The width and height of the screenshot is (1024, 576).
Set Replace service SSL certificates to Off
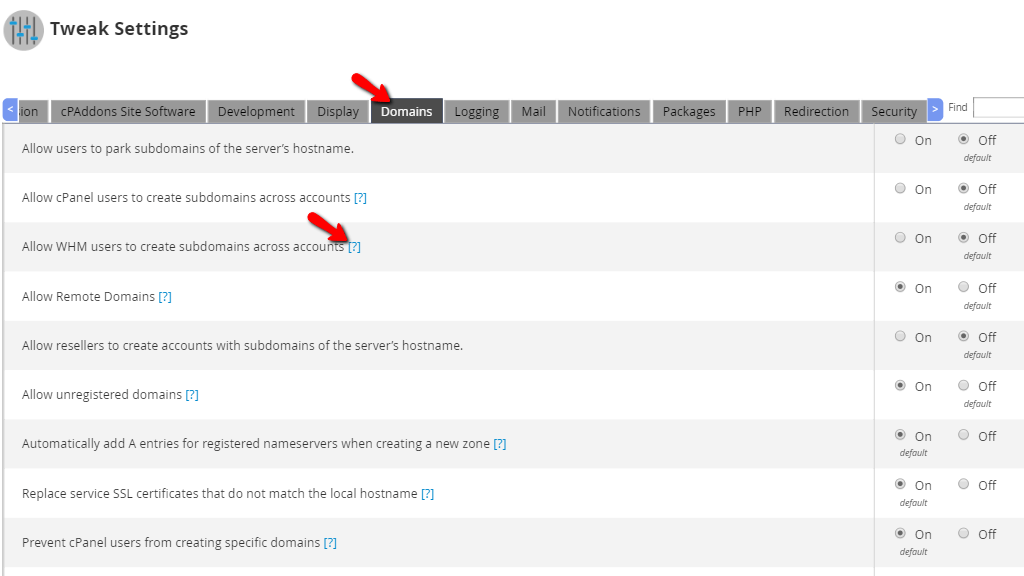(x=963, y=484)
